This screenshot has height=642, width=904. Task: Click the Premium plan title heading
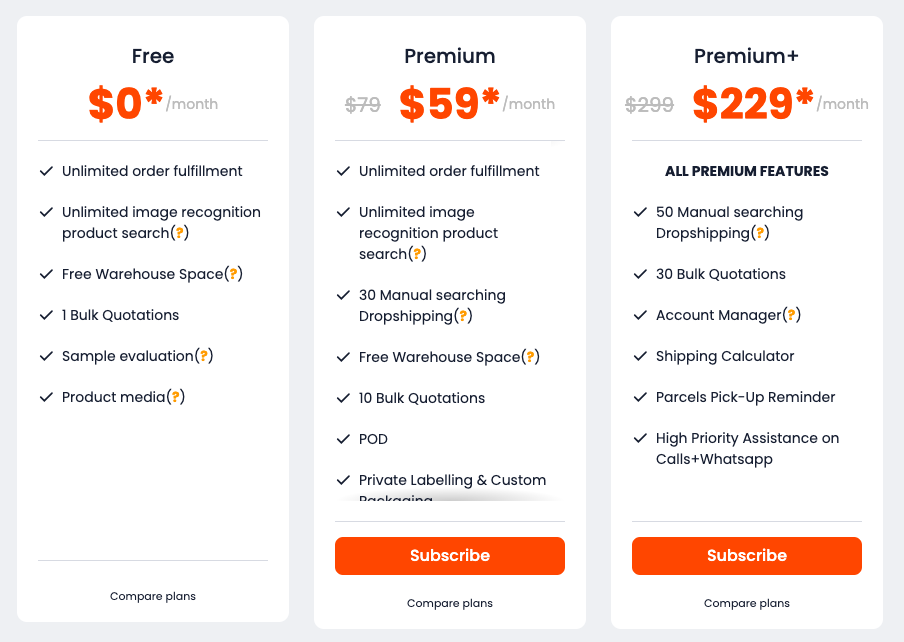tap(450, 56)
